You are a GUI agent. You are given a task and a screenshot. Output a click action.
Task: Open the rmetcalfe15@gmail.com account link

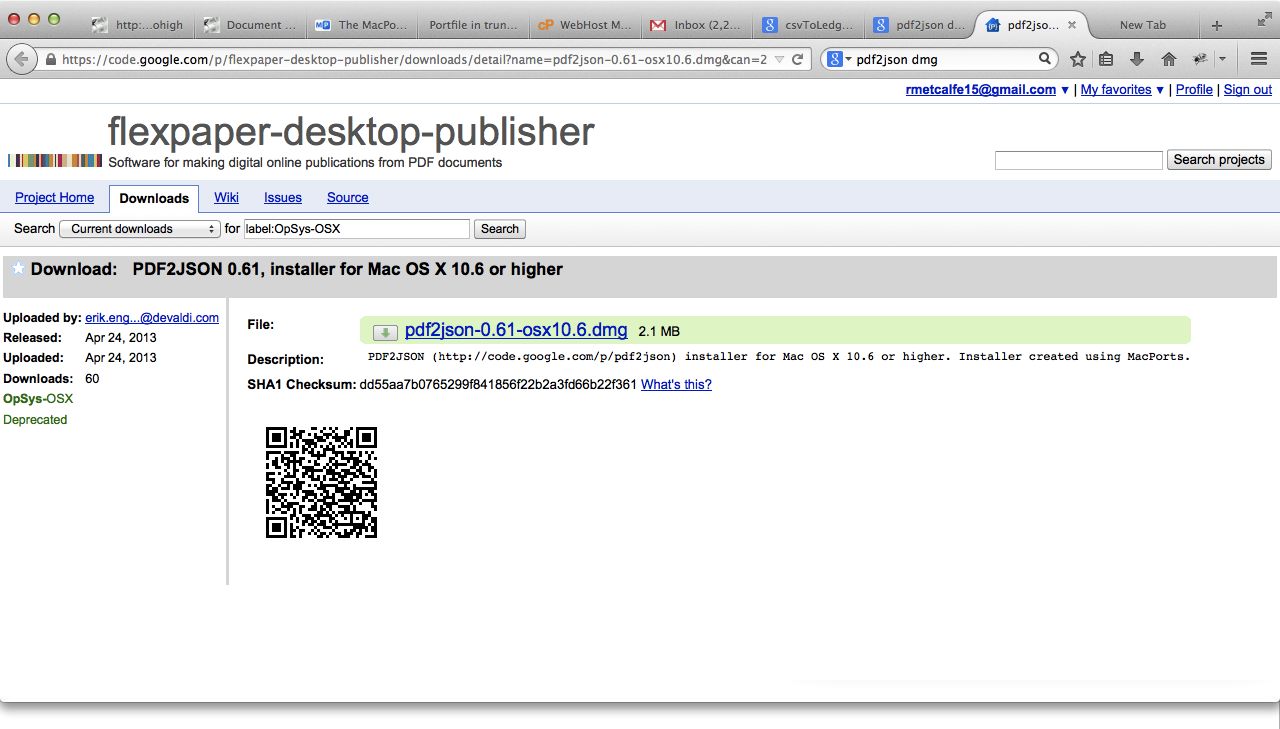pos(980,89)
